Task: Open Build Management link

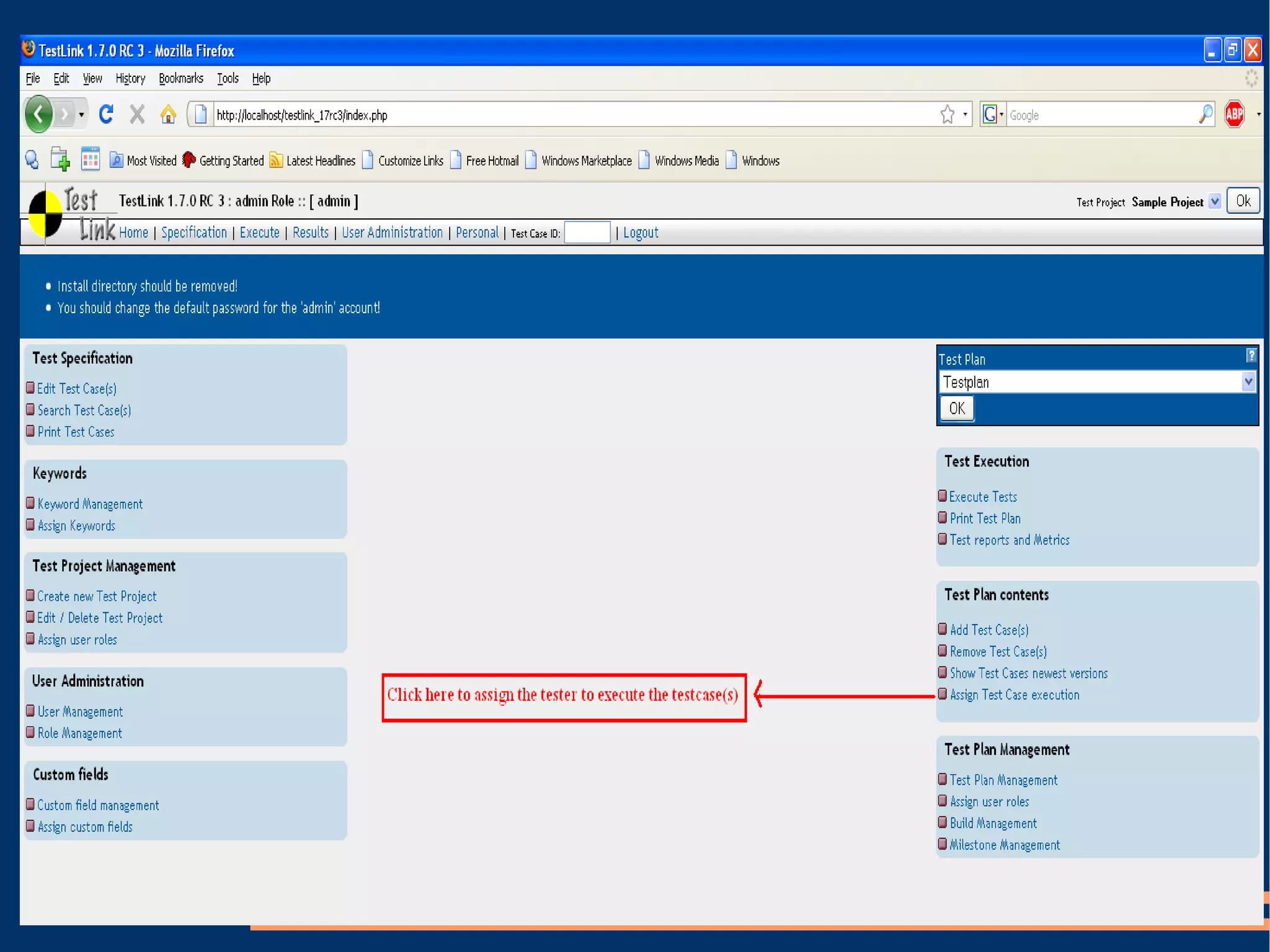Action: click(993, 824)
